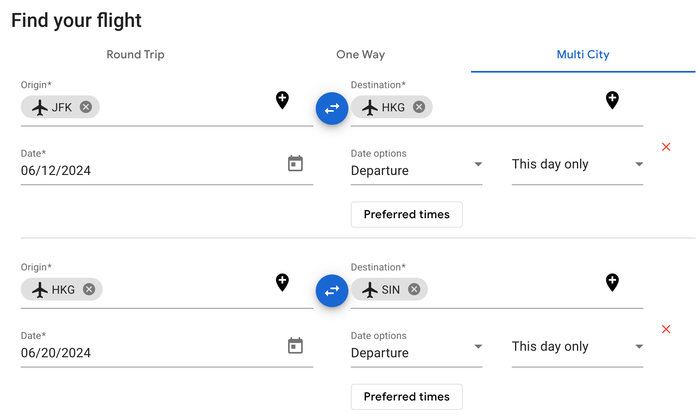This screenshot has width=700, height=416.
Task: Expand This day only dropdown for first flight
Action: pyautogui.click(x=577, y=164)
